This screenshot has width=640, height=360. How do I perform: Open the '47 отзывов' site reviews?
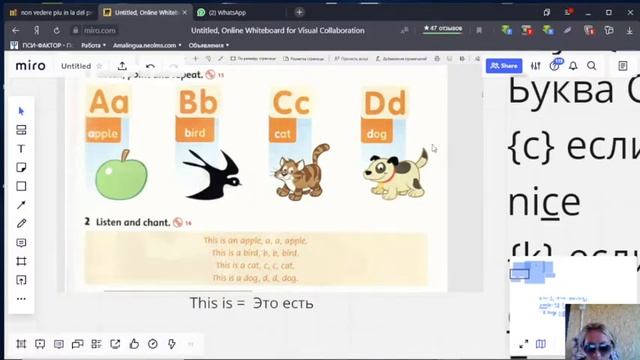click(x=442, y=29)
